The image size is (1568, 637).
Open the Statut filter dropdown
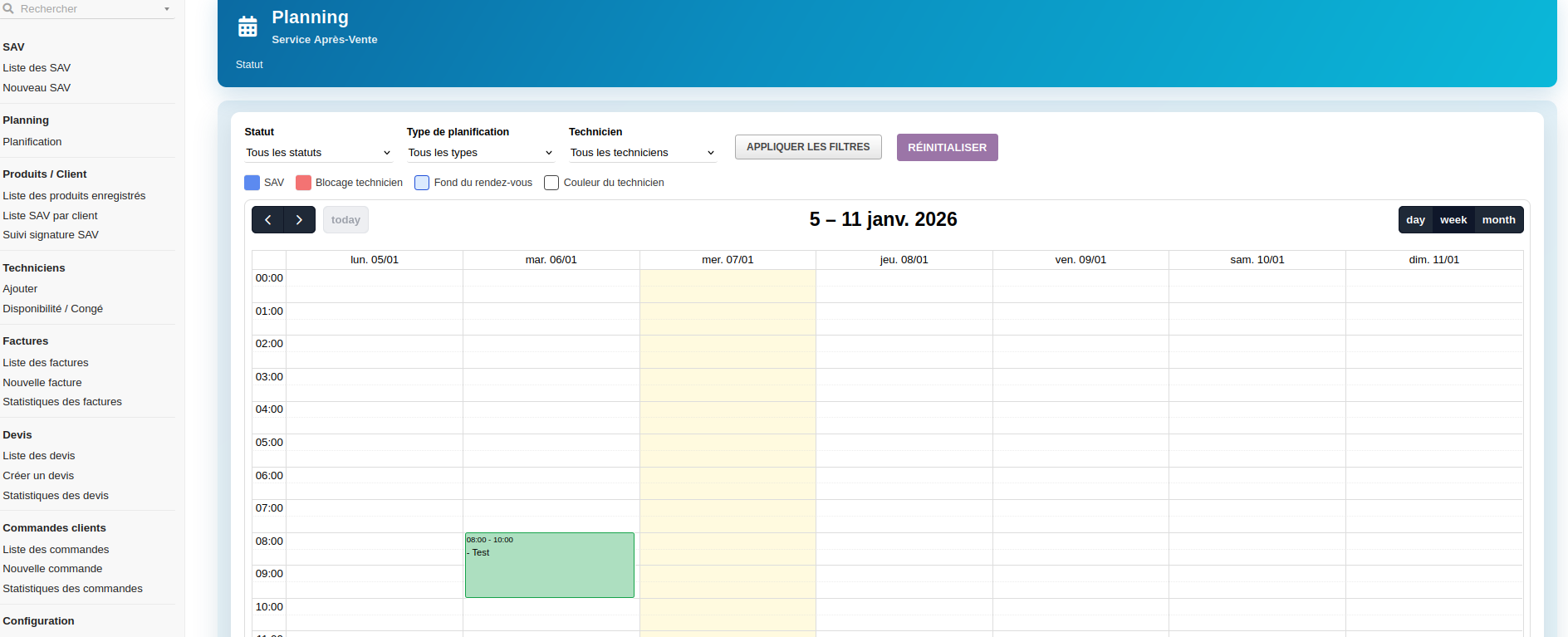pos(317,153)
